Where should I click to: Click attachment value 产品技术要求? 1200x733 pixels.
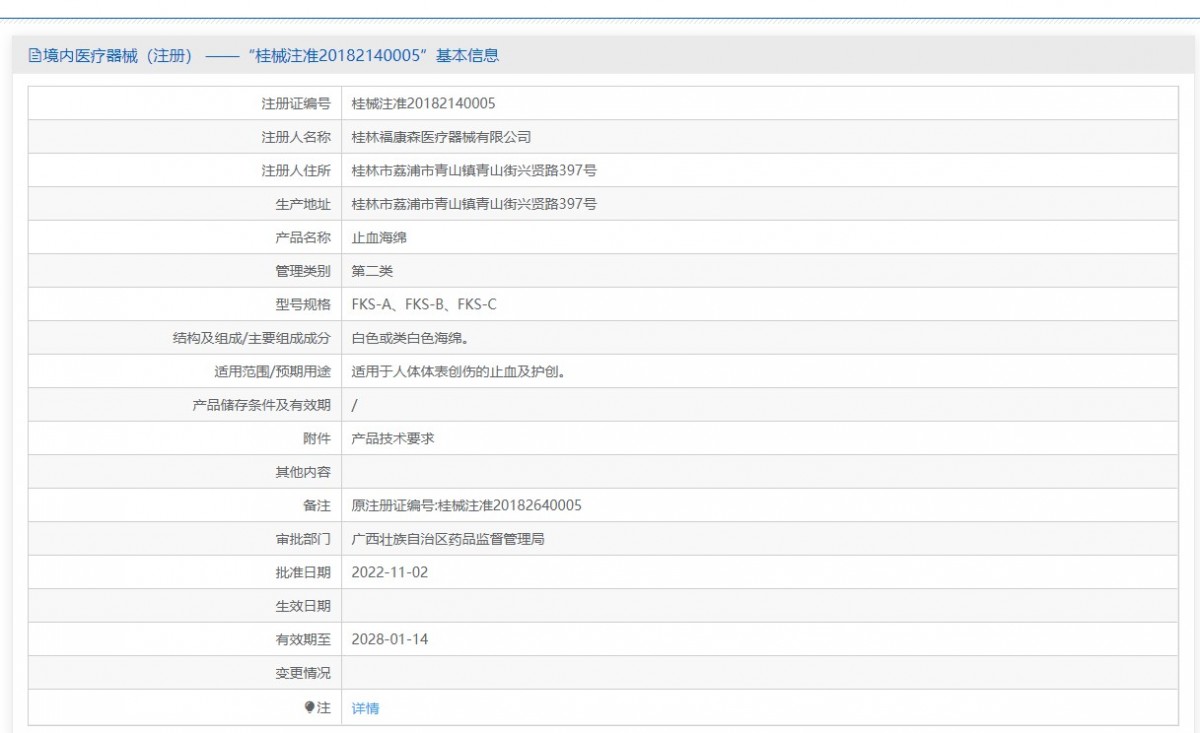tap(393, 439)
